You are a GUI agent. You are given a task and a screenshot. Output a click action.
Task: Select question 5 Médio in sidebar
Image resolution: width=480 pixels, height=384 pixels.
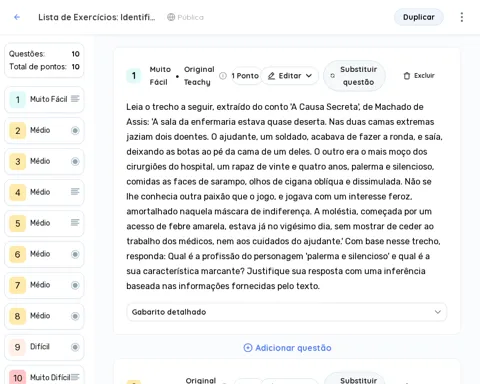coord(44,223)
